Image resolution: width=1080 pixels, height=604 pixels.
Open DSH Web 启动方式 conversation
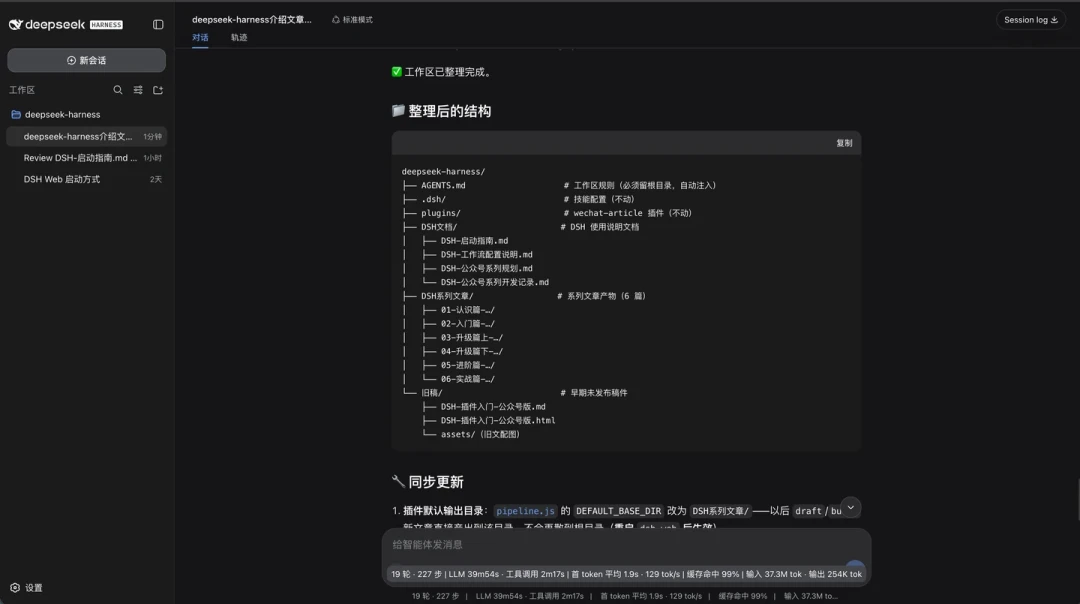(x=86, y=179)
